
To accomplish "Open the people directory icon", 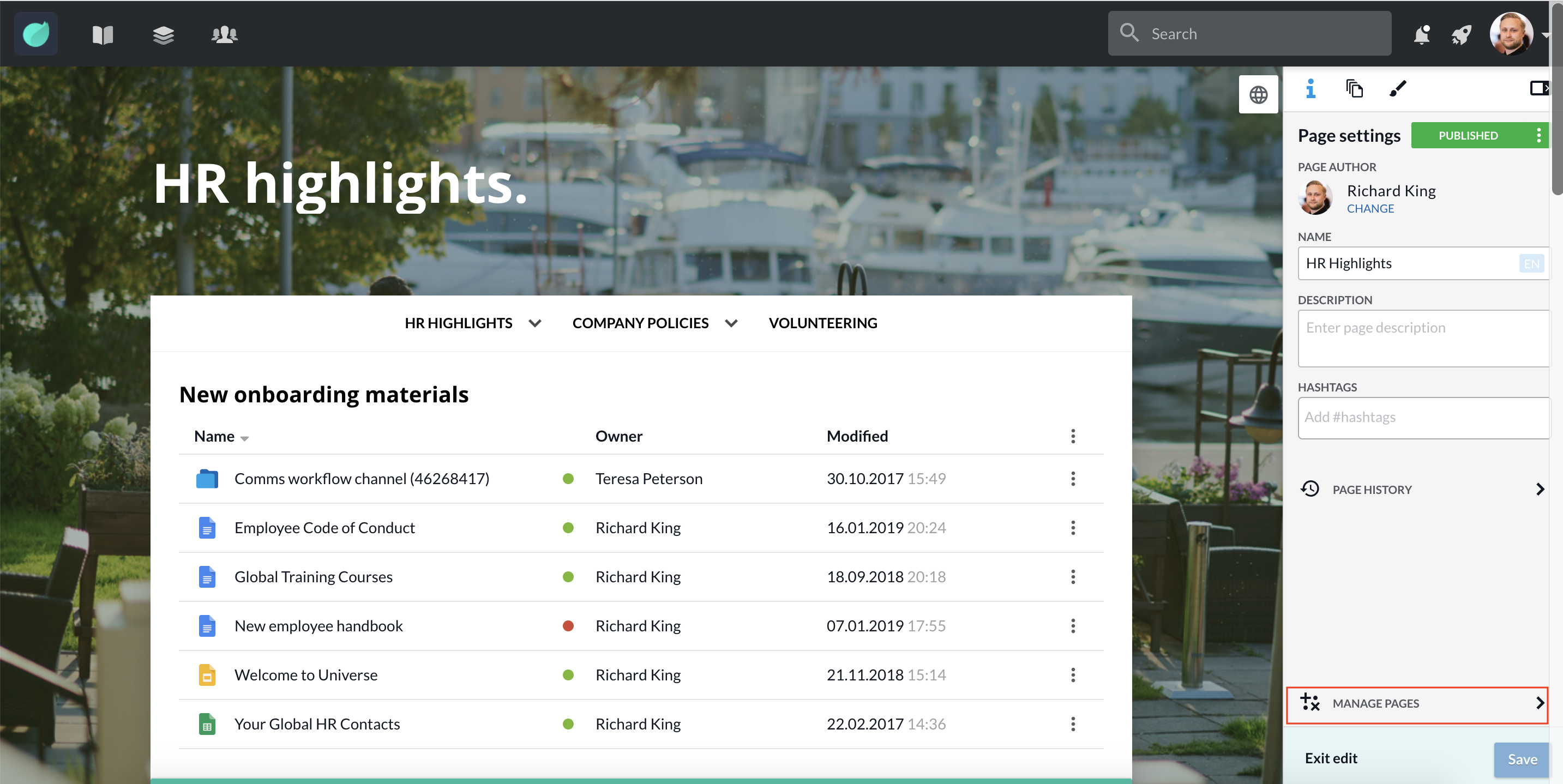I will tap(225, 34).
